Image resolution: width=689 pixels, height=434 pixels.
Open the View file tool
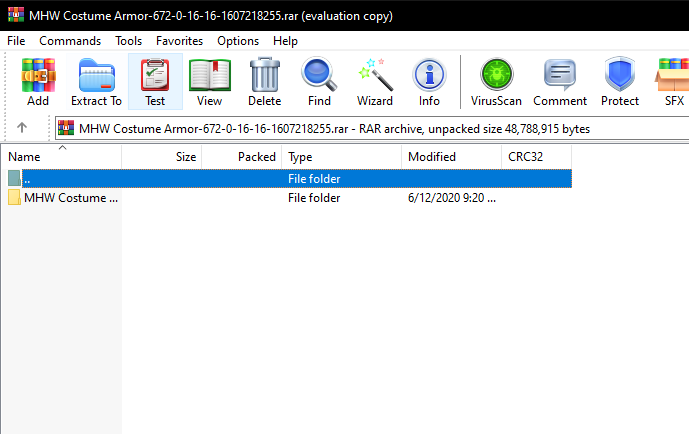[210, 82]
